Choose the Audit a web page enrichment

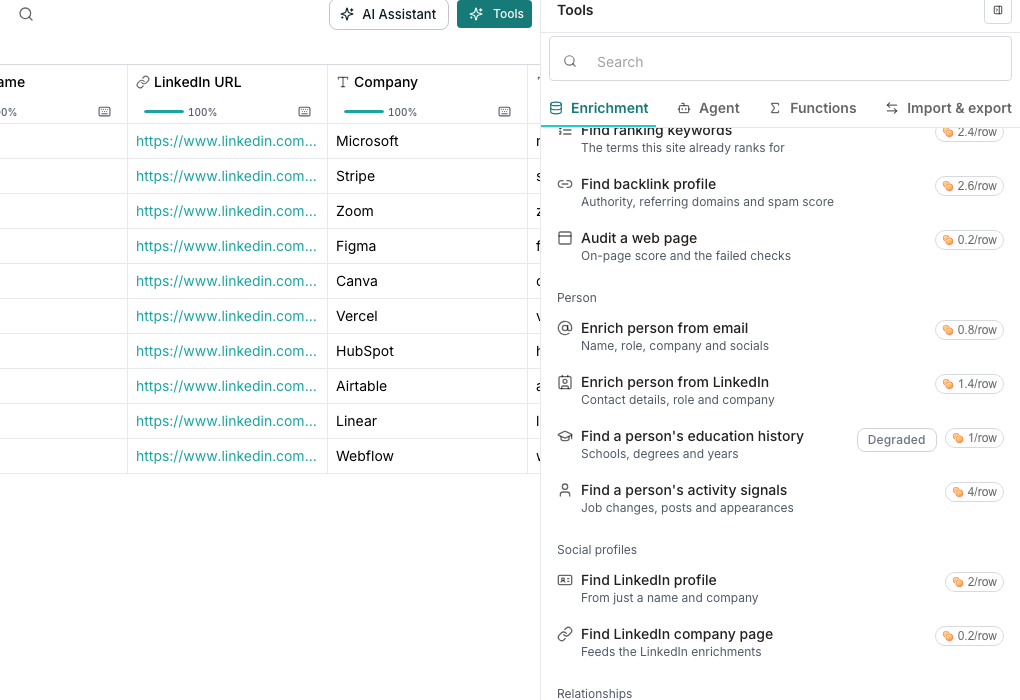click(x=780, y=247)
